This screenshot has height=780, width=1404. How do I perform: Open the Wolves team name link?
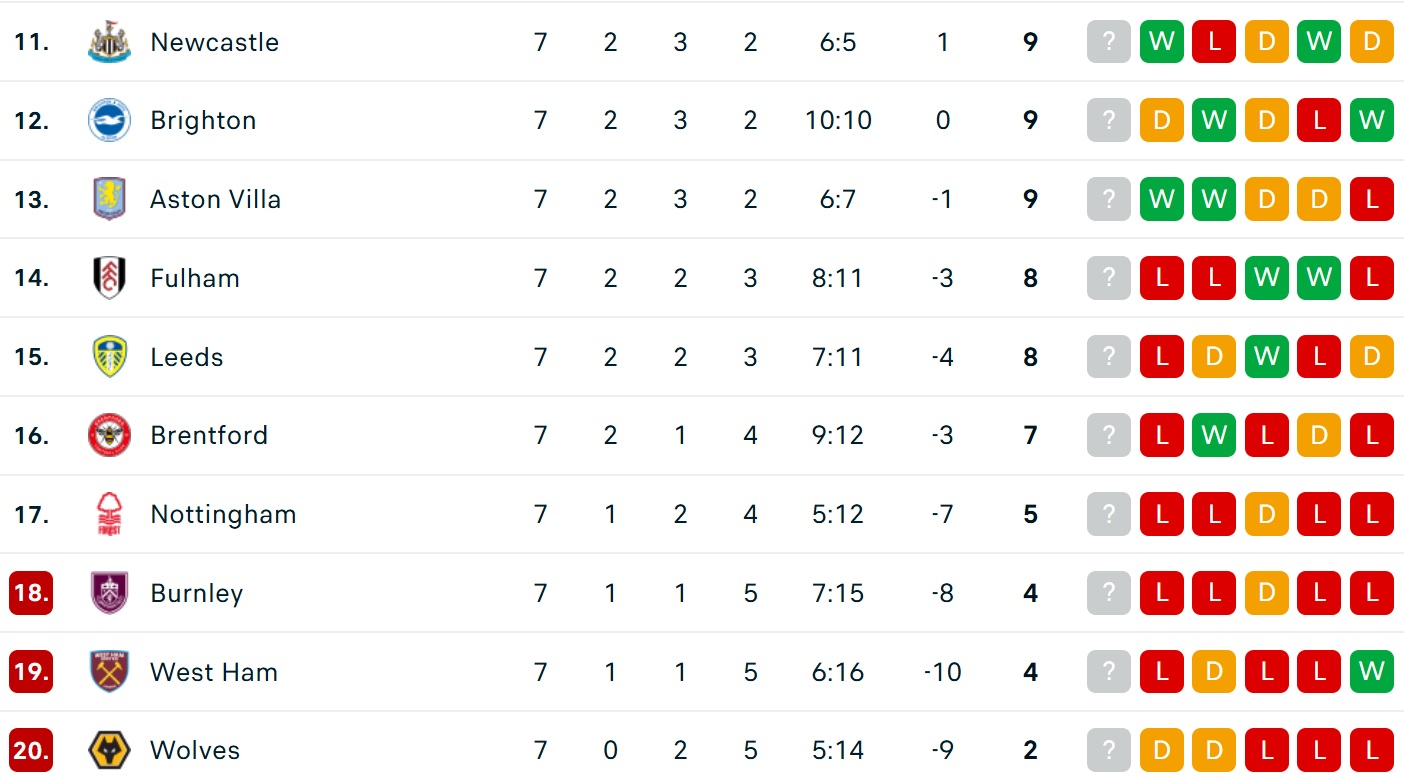pyautogui.click(x=195, y=751)
